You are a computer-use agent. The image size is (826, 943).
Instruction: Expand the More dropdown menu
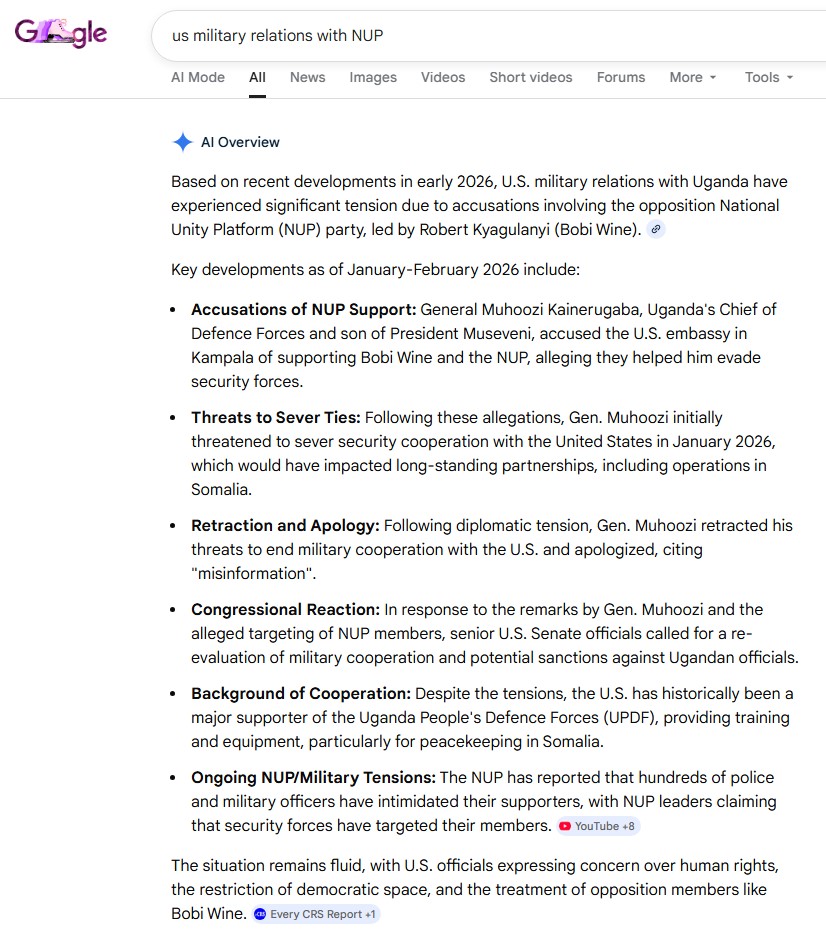[x=692, y=77]
